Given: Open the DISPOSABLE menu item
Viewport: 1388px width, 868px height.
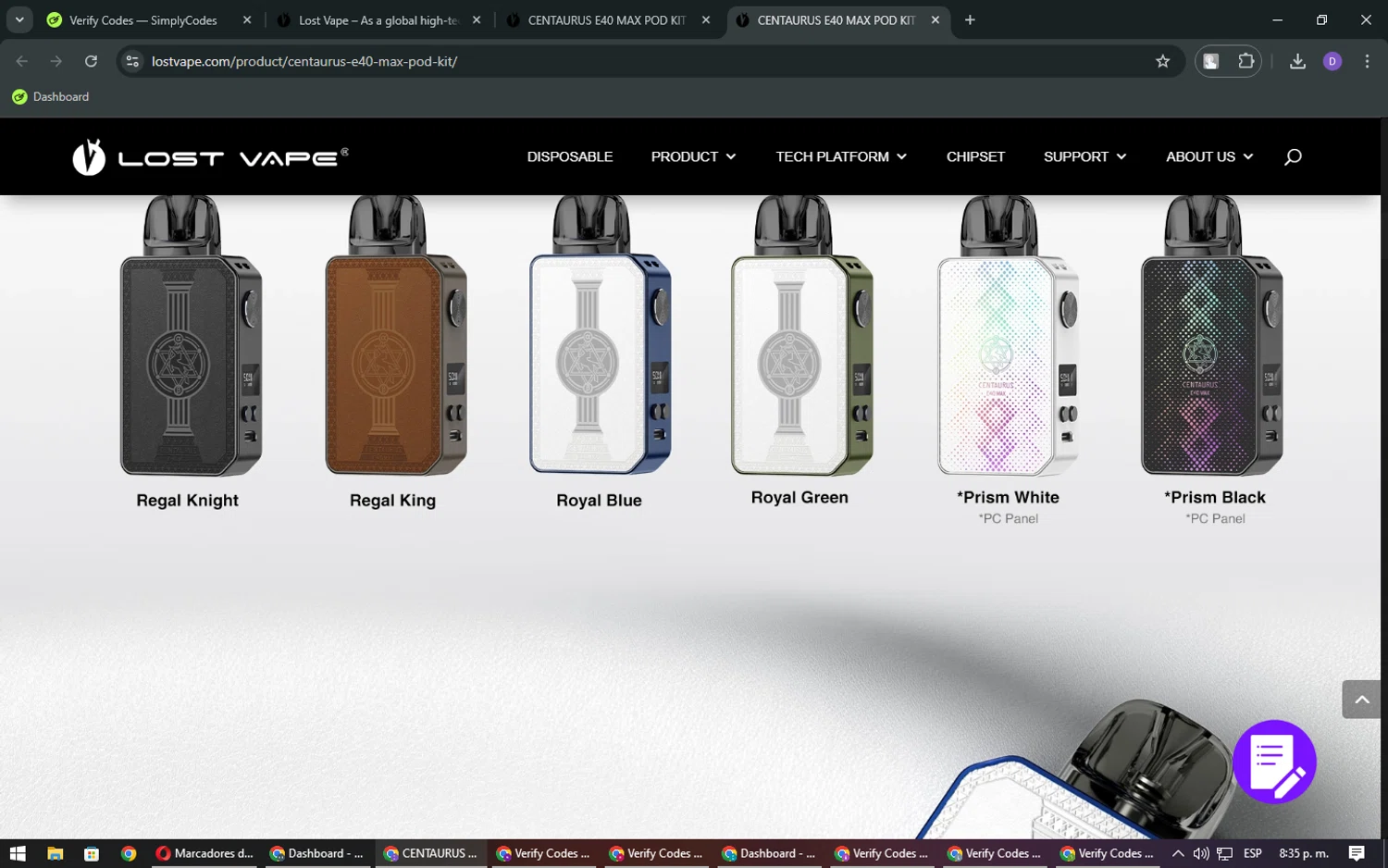Looking at the screenshot, I should [x=570, y=156].
